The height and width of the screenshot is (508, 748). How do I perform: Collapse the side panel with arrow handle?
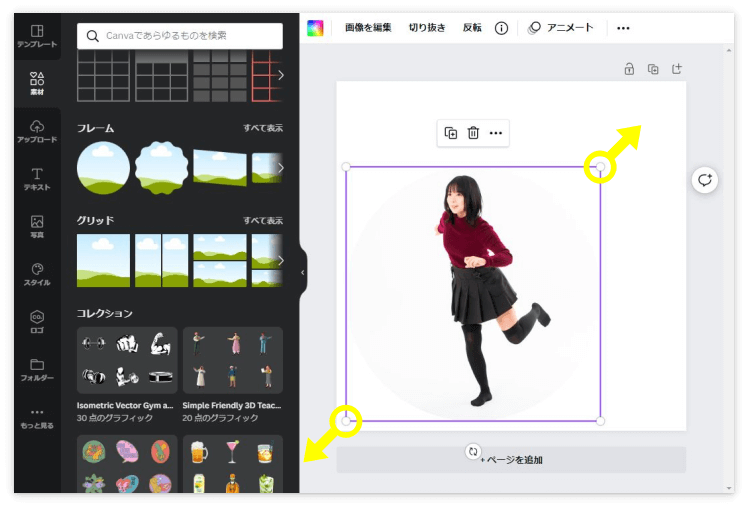tap(302, 272)
